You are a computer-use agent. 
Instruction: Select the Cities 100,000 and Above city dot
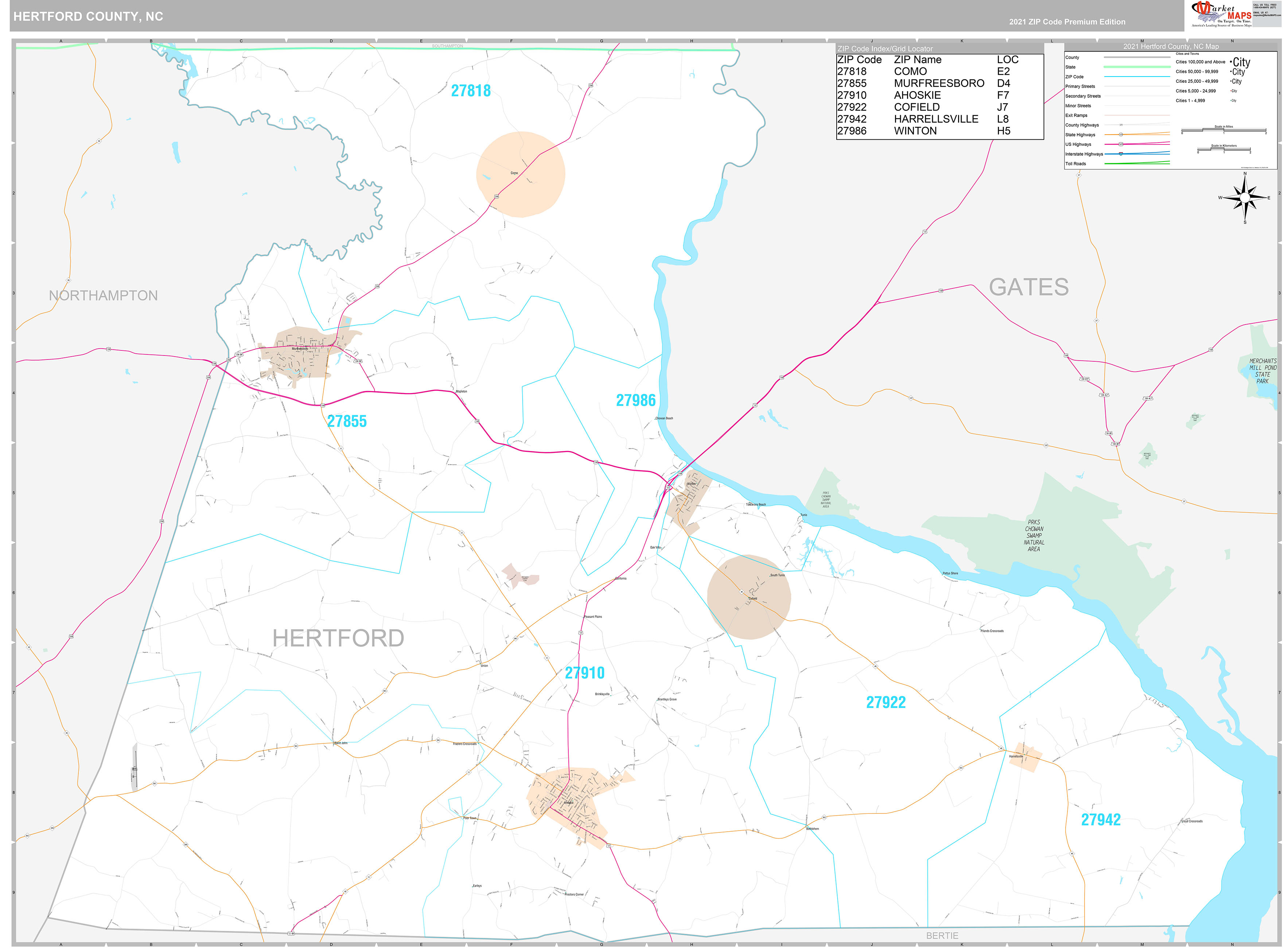[1231, 61]
